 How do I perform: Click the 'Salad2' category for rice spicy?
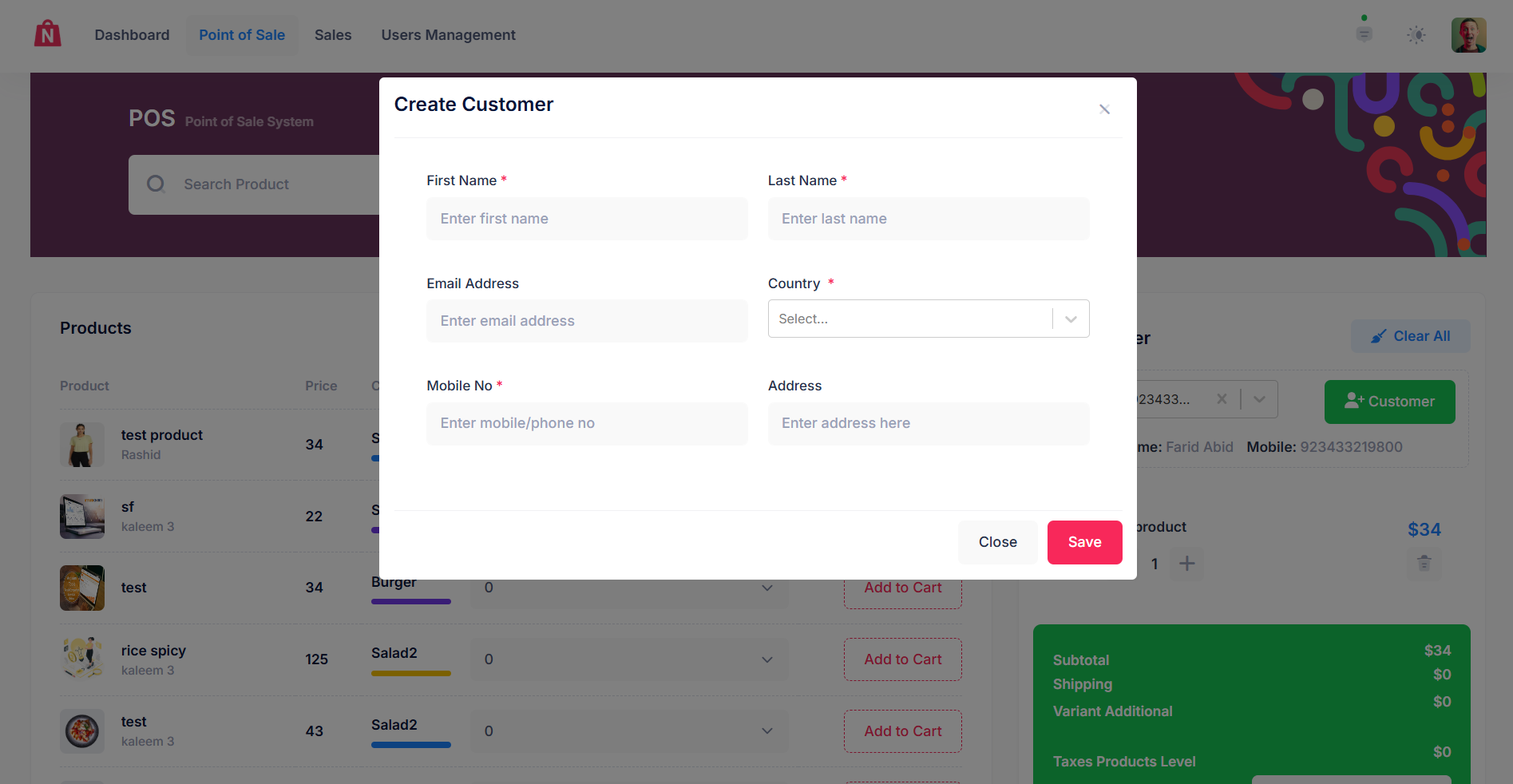coord(394,653)
